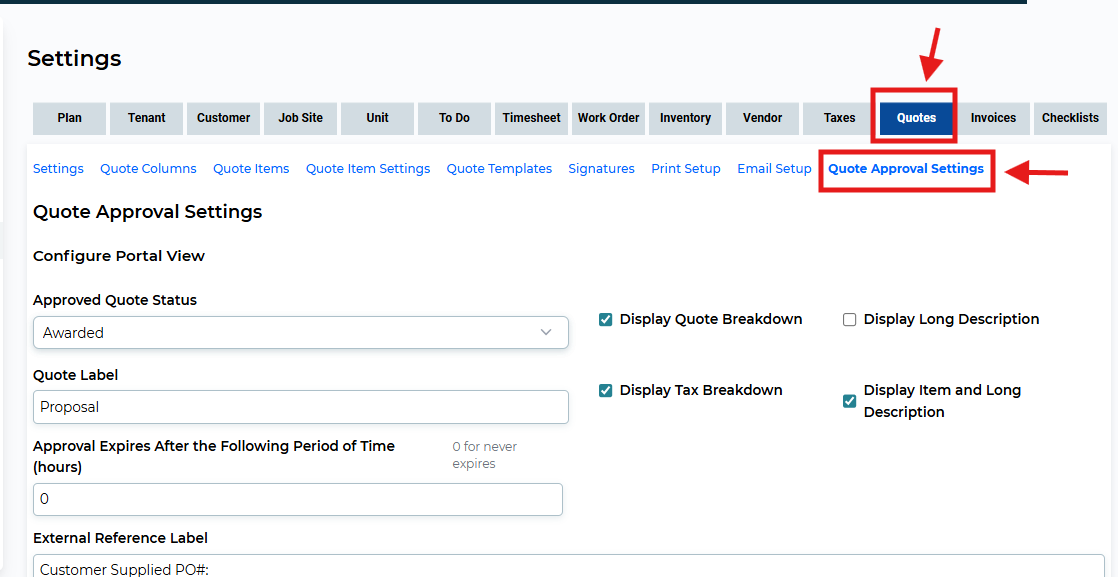The image size is (1118, 577).
Task: Toggle Display Item and Long Description checkbox
Action: tap(849, 401)
